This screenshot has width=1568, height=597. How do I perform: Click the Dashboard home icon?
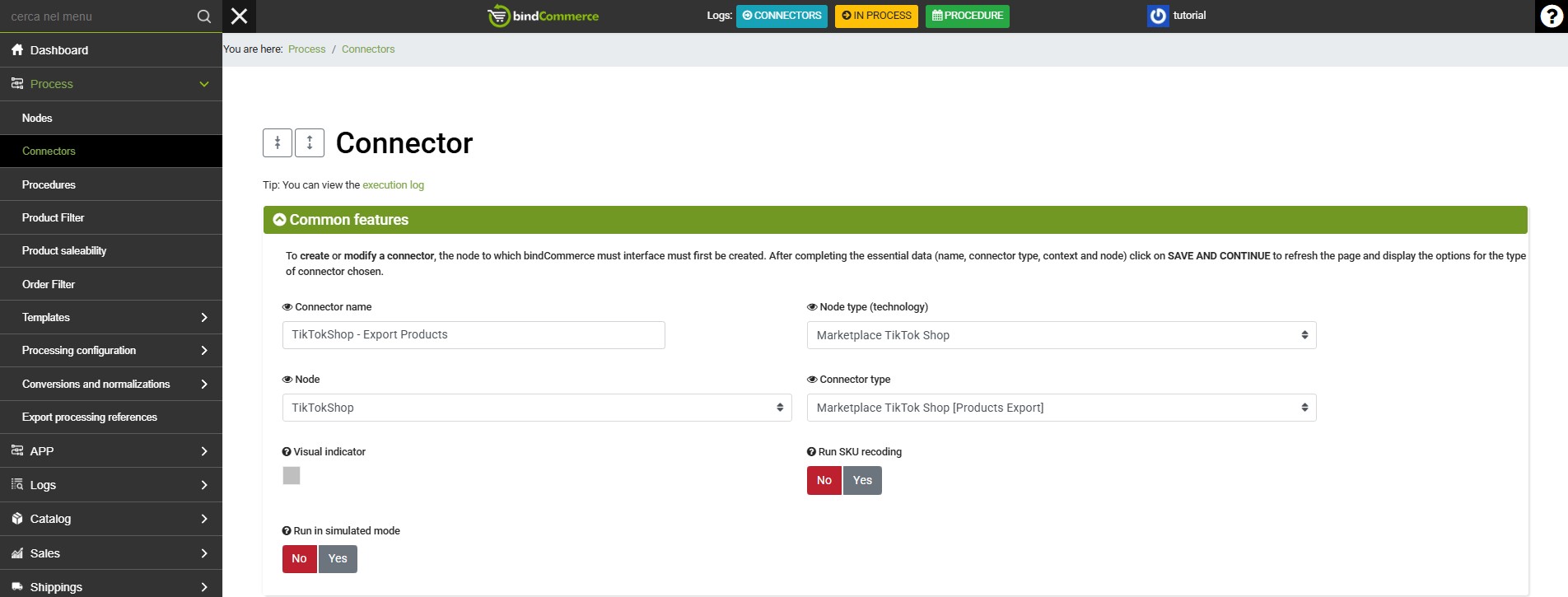pos(17,50)
